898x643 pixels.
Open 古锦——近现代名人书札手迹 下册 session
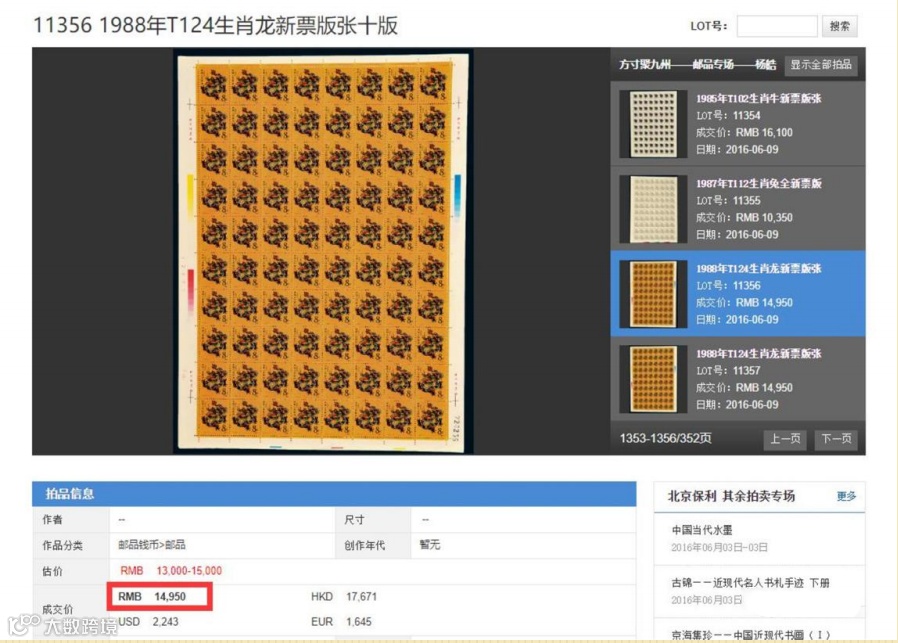(750, 583)
